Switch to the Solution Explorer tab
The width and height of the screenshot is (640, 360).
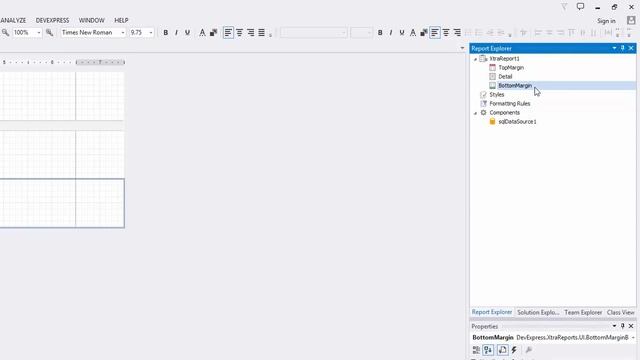point(538,312)
